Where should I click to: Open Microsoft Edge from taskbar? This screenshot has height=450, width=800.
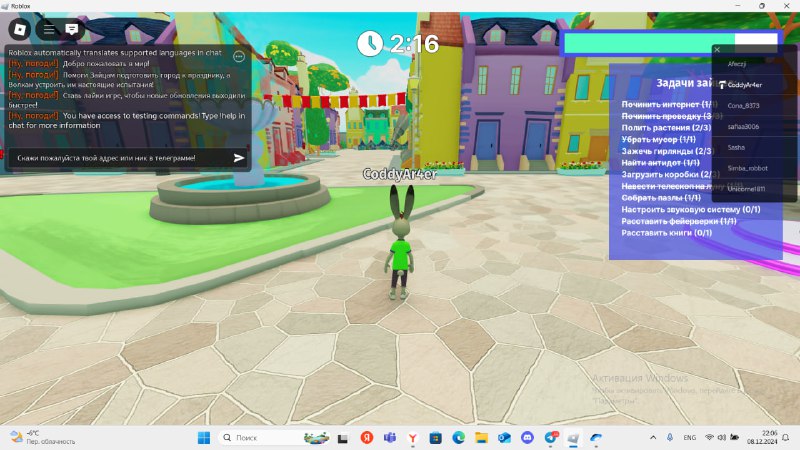click(x=458, y=438)
